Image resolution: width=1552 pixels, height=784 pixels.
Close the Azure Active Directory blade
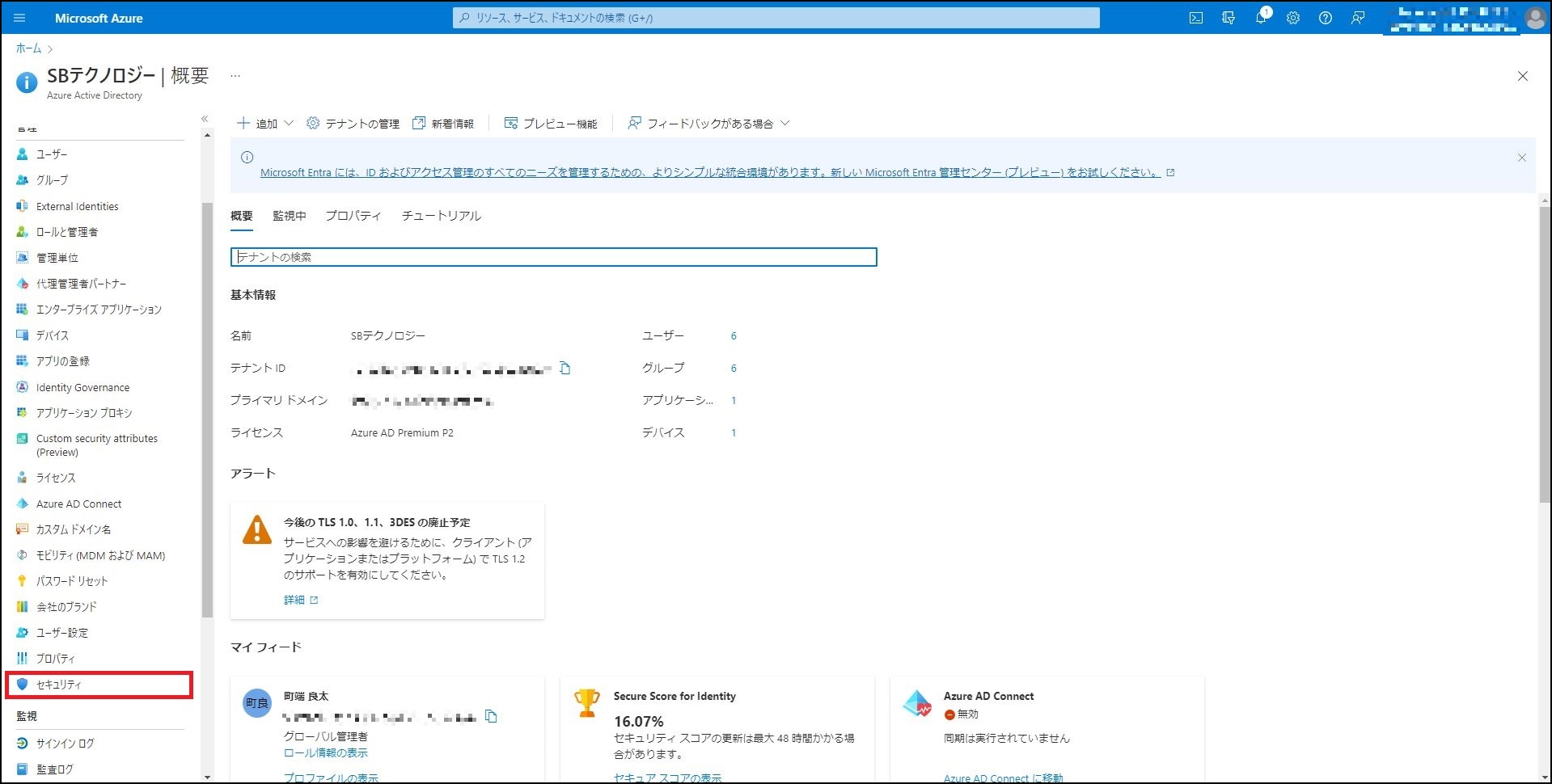pyautogui.click(x=1523, y=76)
